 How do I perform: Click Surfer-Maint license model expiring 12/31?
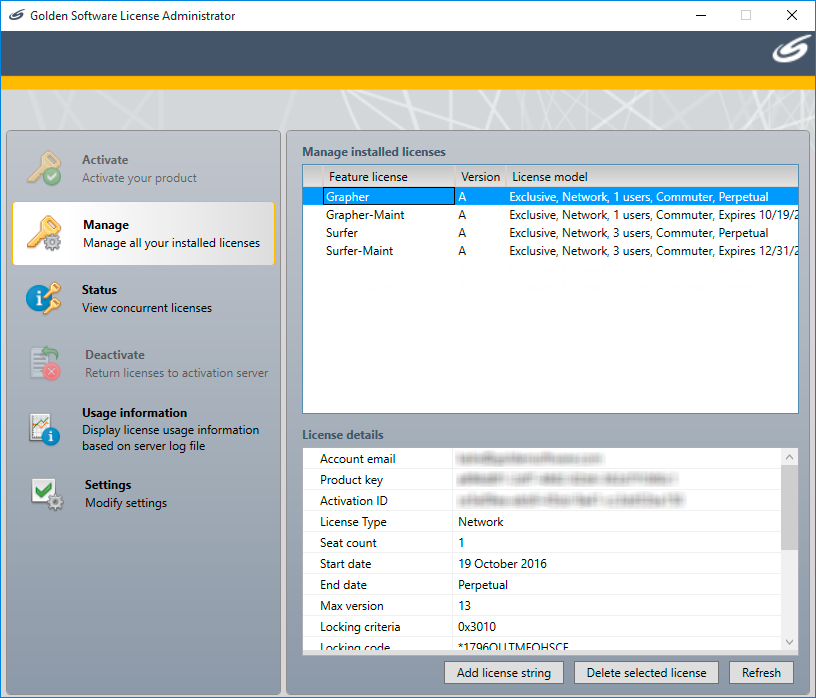point(653,251)
